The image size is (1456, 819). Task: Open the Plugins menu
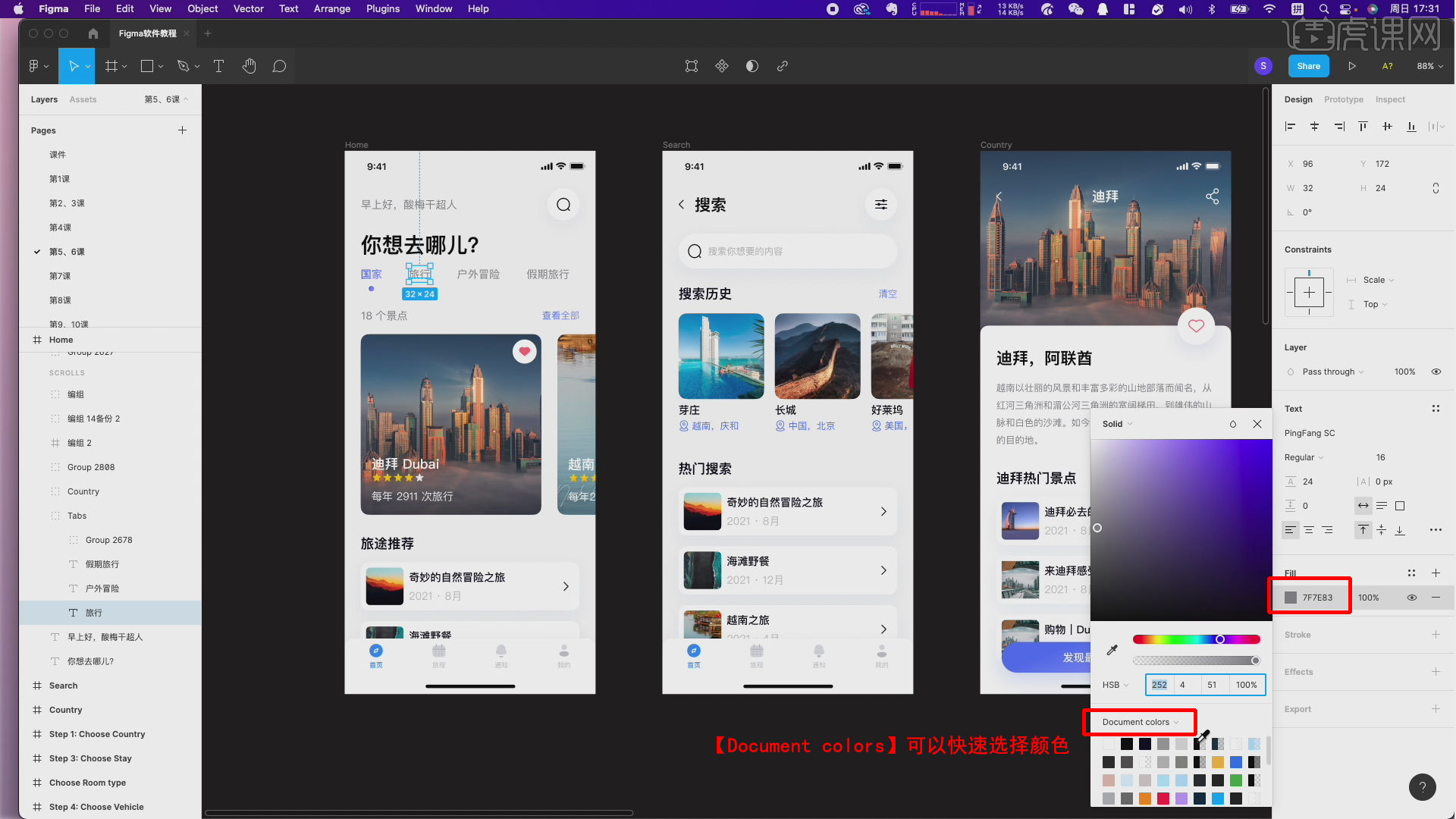(382, 8)
